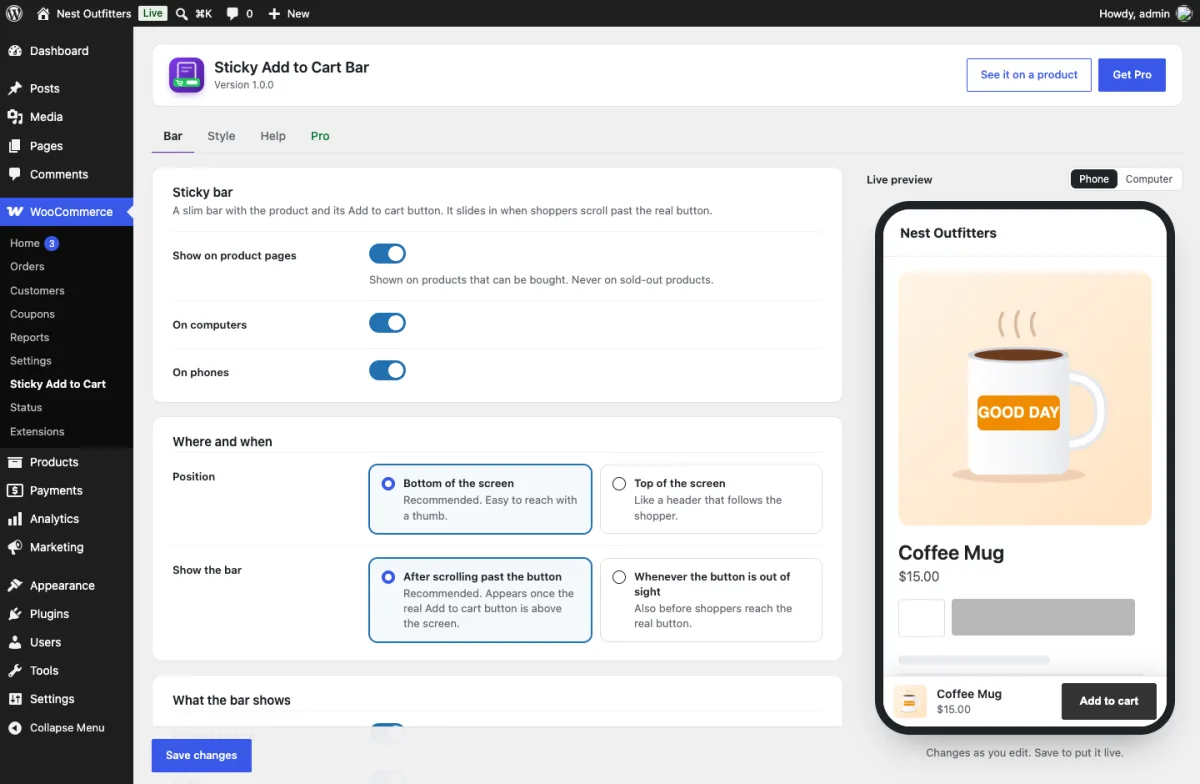Click the Payments dollar icon
Image resolution: width=1200 pixels, height=784 pixels.
(x=15, y=490)
